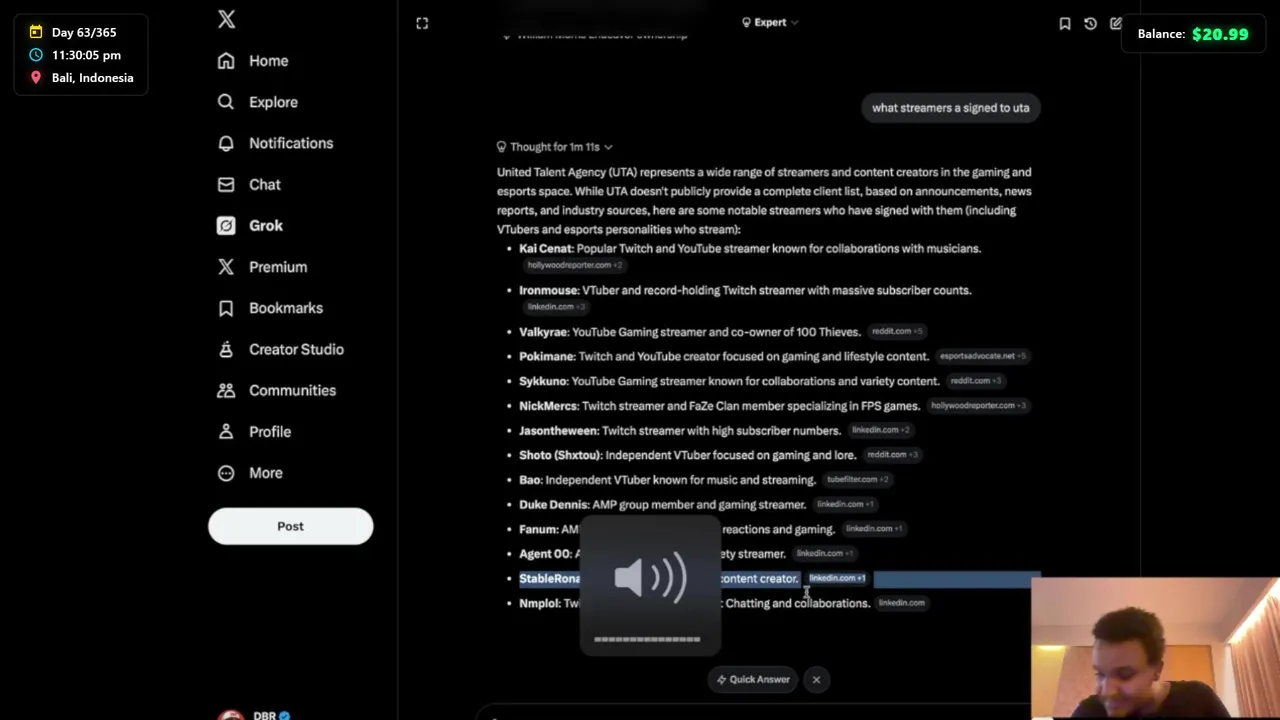Open hollywoodreporter.com source beside NickMercs
The width and height of the screenshot is (1280, 720).
(x=979, y=406)
